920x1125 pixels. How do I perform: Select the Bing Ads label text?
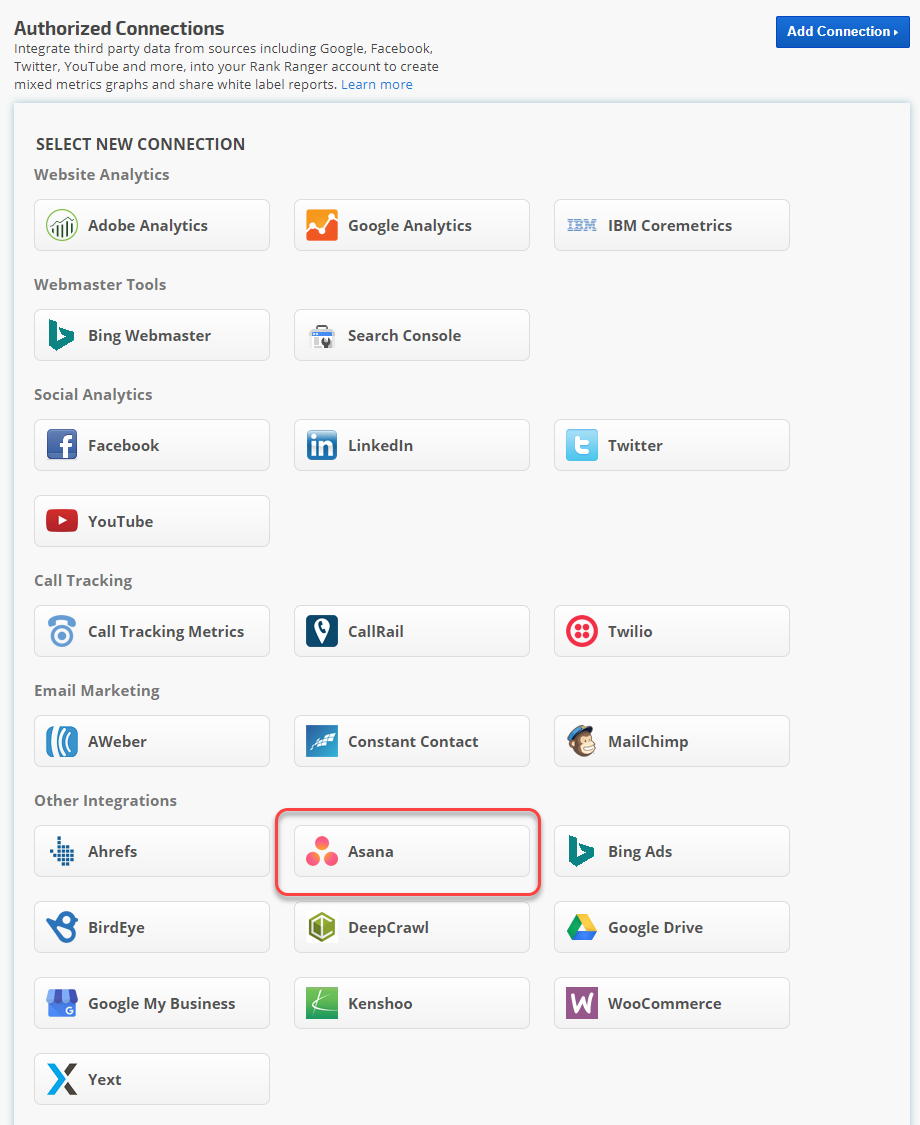[640, 852]
